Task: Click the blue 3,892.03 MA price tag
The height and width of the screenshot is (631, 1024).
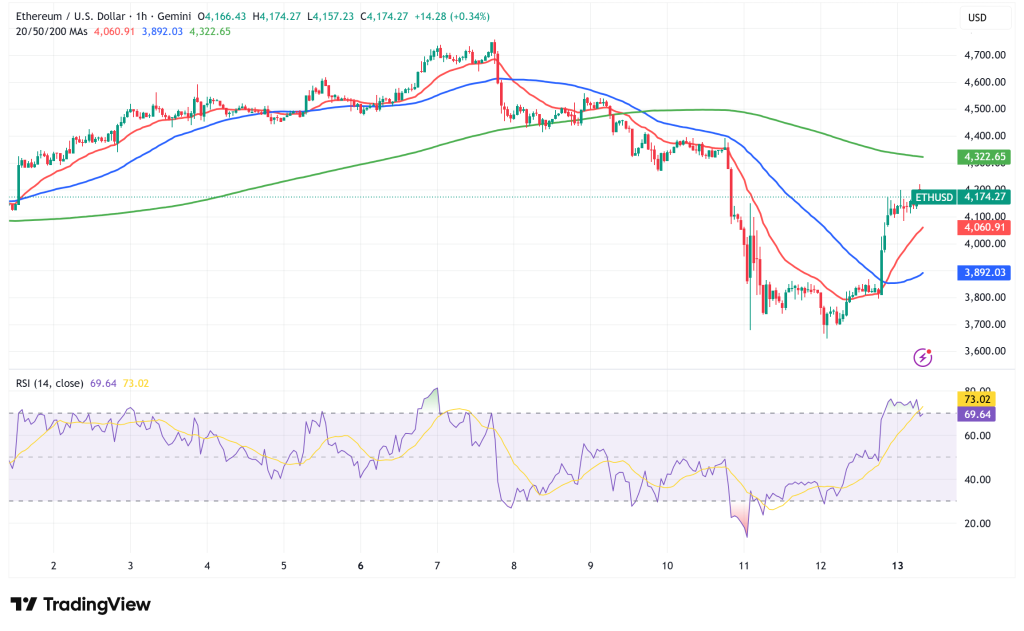Action: click(x=983, y=273)
